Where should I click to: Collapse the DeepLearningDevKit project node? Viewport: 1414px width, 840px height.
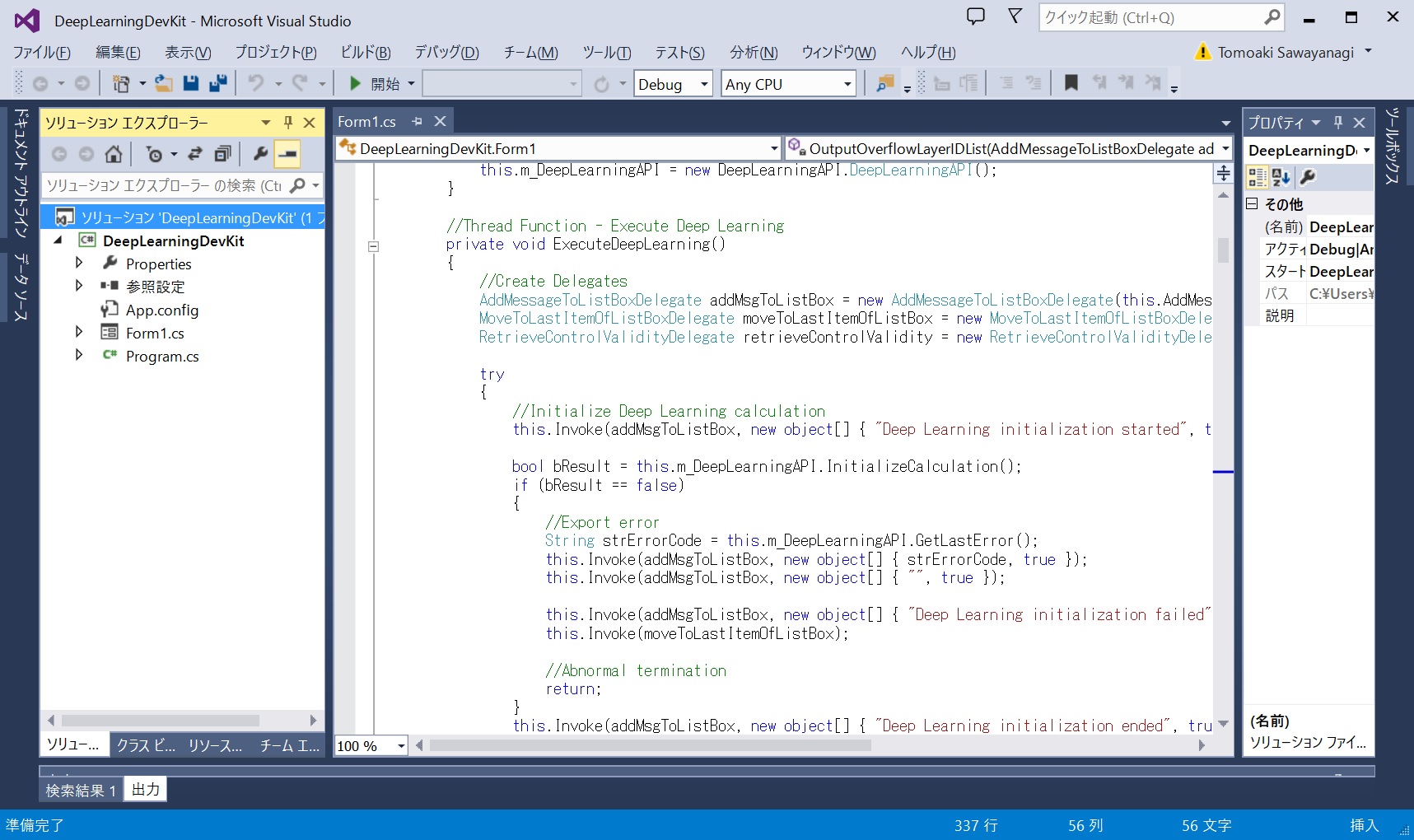tap(58, 240)
